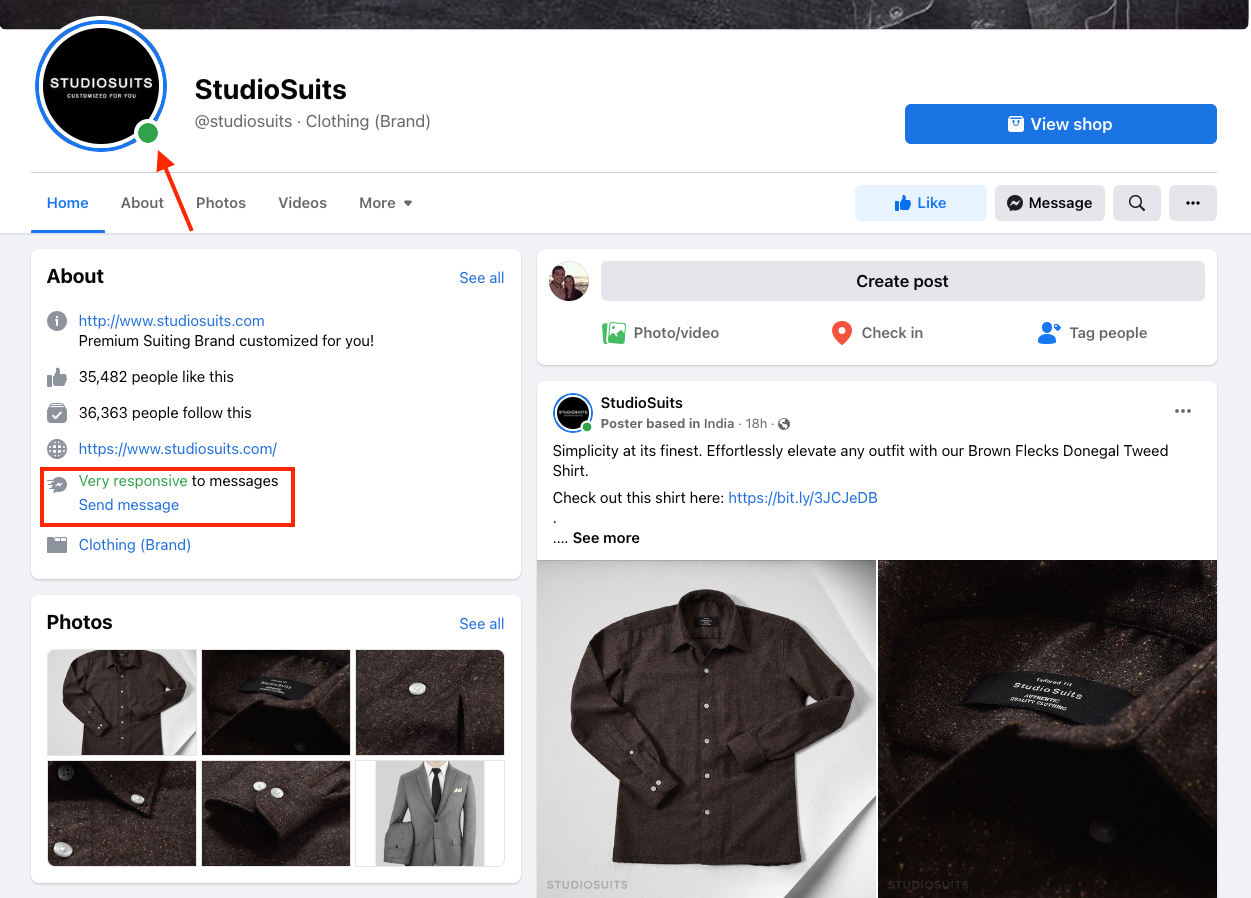
Task: Click the 36,363 people follow this text
Action: [x=165, y=413]
